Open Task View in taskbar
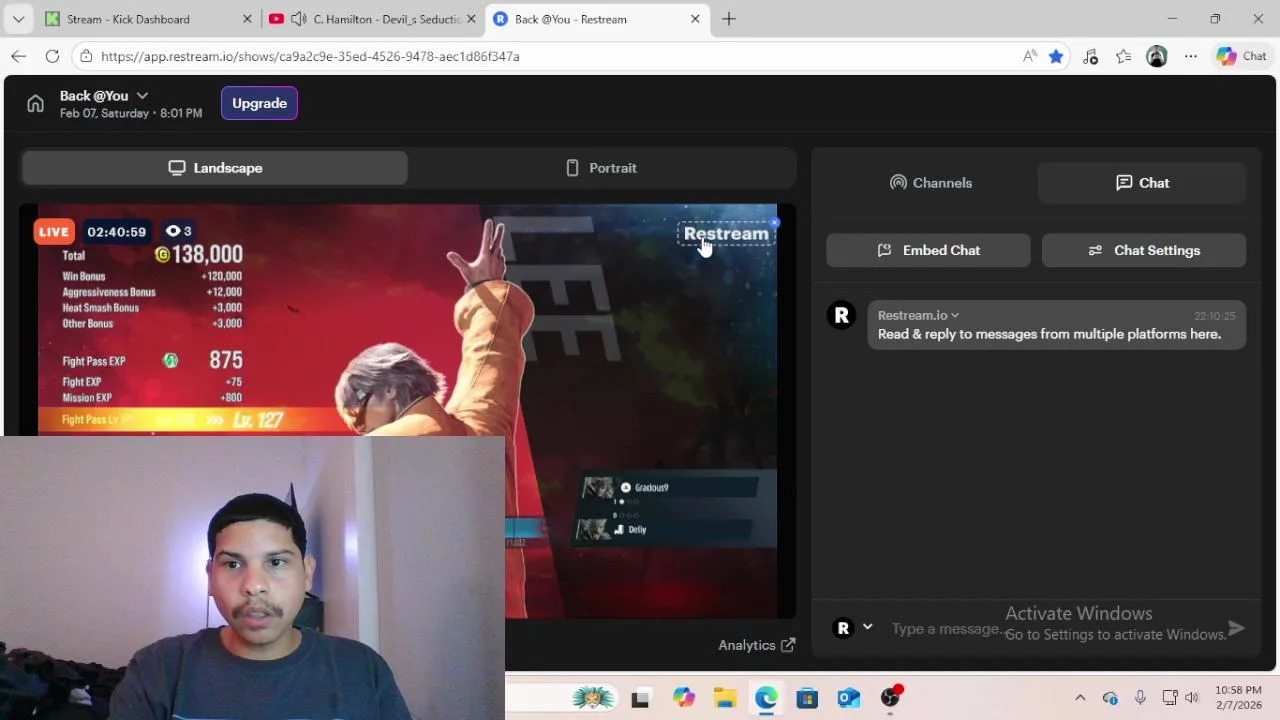Image resolution: width=1280 pixels, height=720 pixels. pyautogui.click(x=640, y=698)
